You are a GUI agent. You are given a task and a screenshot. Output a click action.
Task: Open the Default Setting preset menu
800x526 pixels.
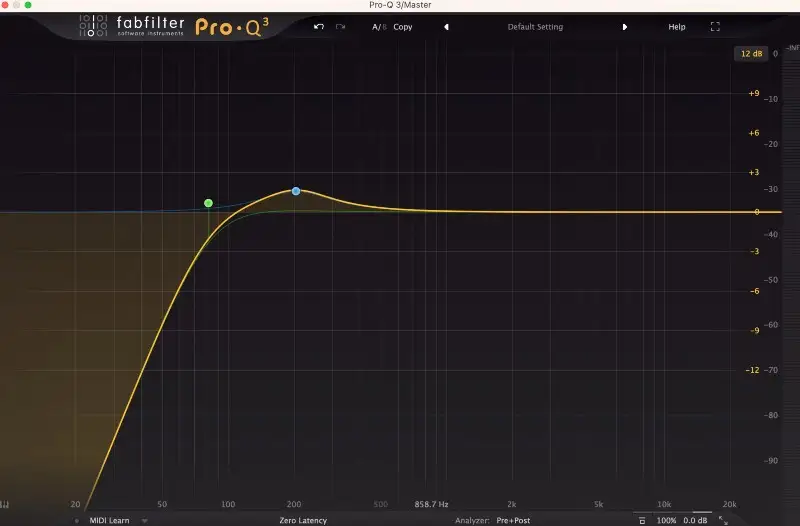[x=535, y=27]
